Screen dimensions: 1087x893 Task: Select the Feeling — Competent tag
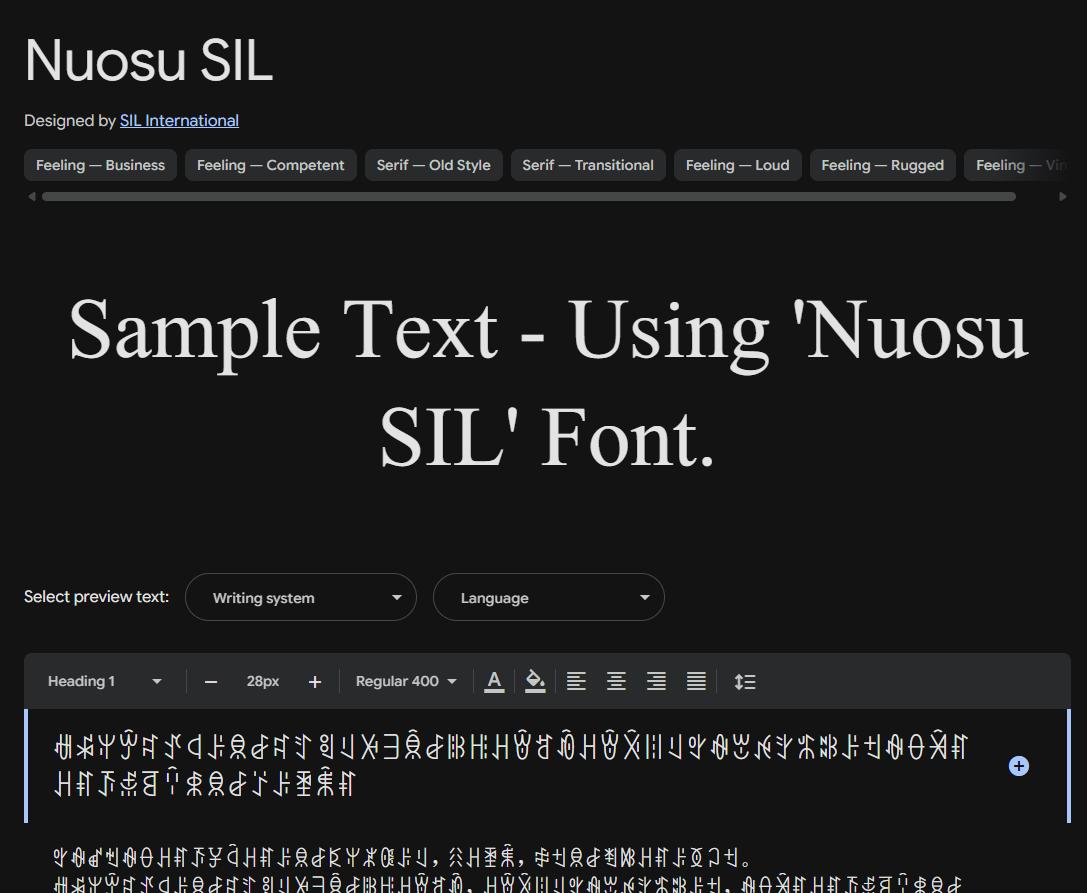[270, 165]
